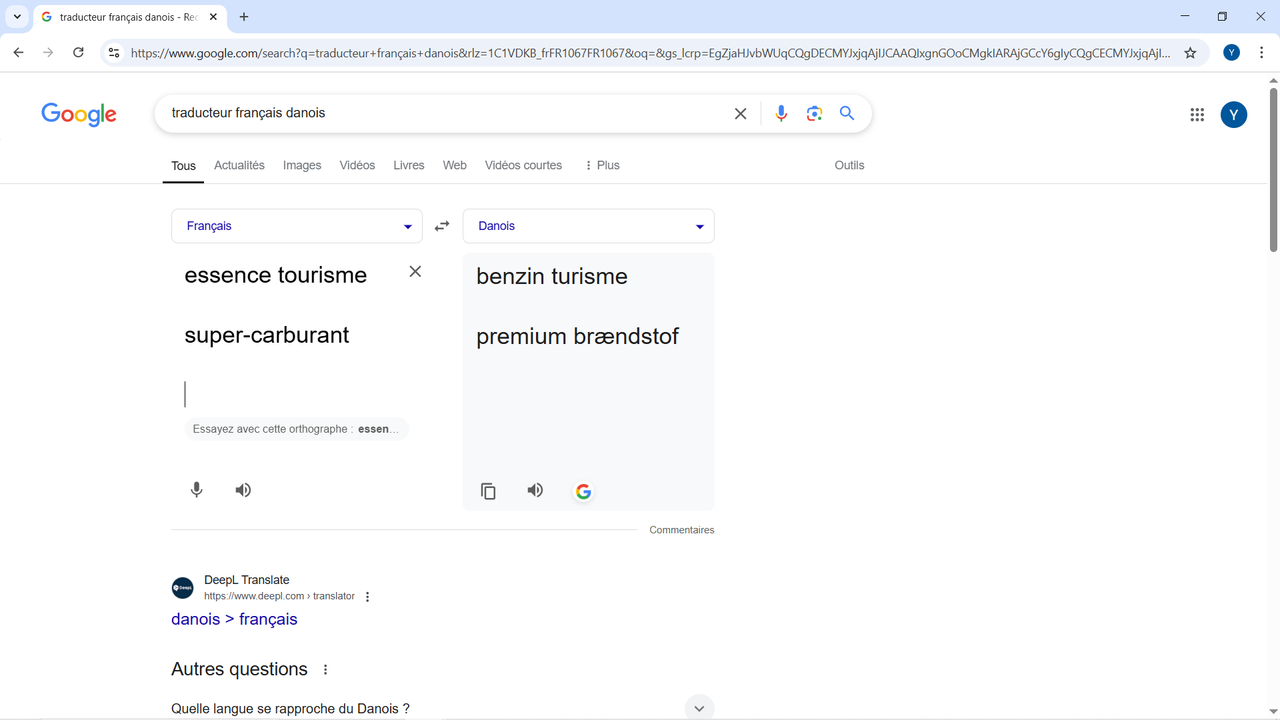Open Google voice search microphone
The width and height of the screenshot is (1280, 720).
point(781,113)
